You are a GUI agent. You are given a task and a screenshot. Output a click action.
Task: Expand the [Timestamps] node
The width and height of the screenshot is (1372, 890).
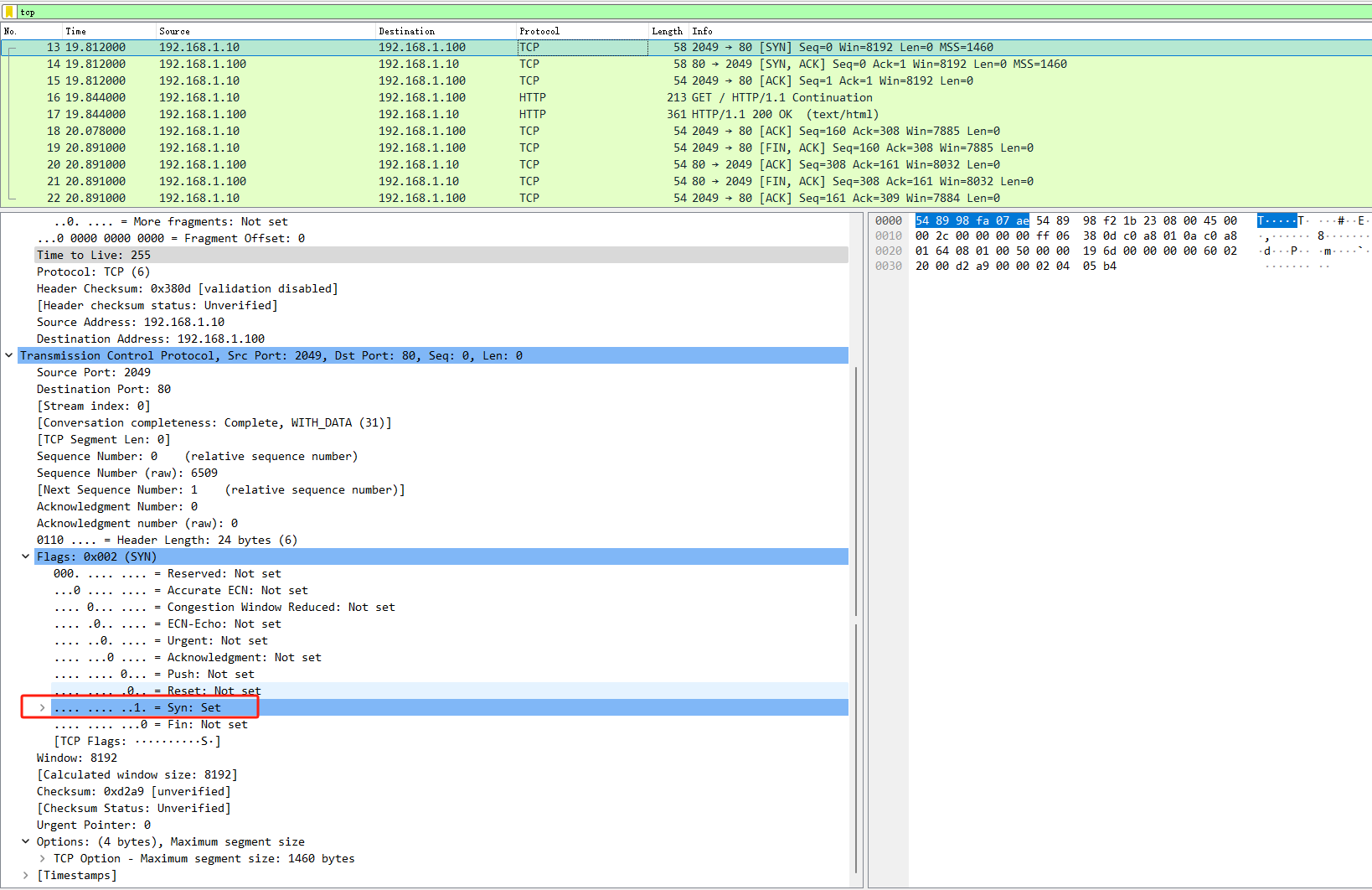(x=26, y=875)
